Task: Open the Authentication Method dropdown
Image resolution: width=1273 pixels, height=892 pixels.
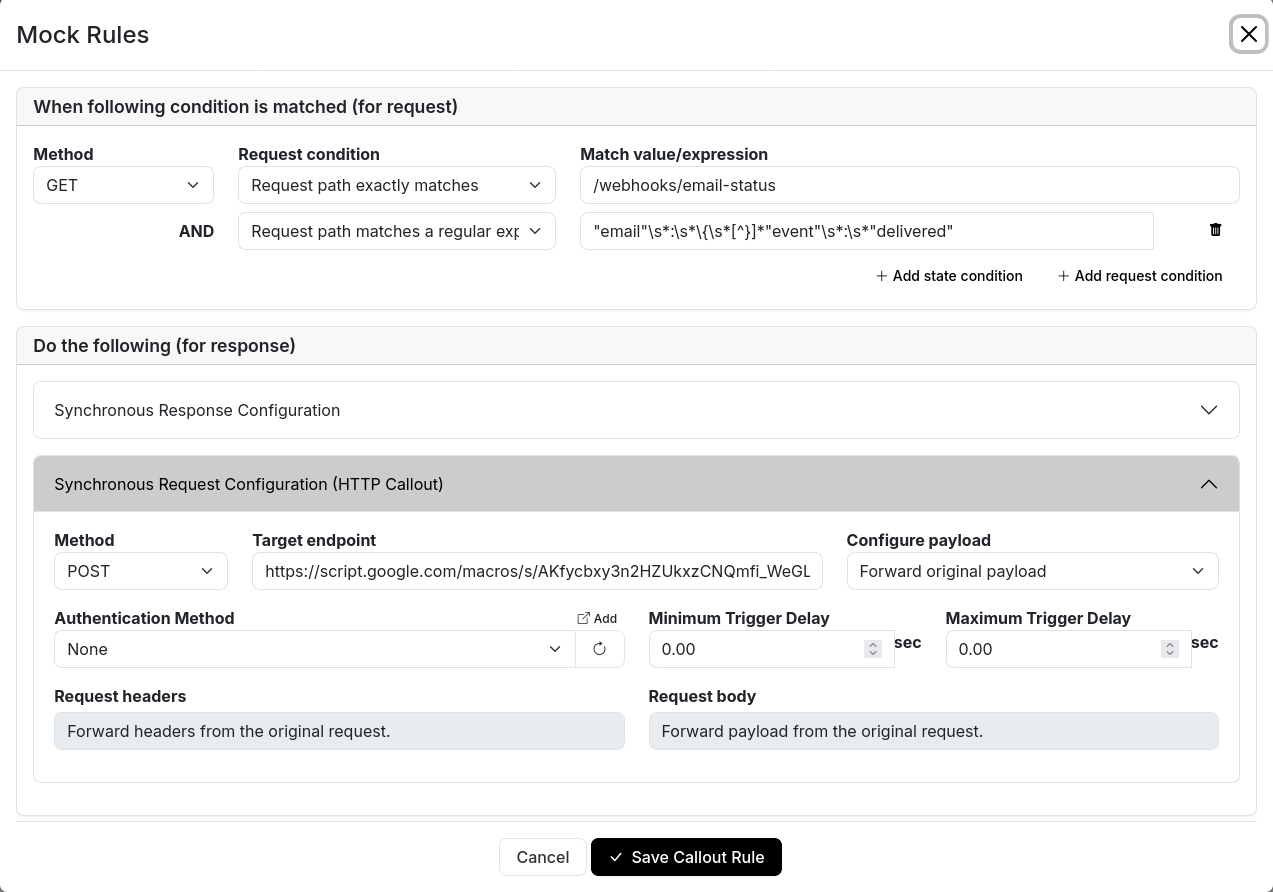Action: point(314,649)
